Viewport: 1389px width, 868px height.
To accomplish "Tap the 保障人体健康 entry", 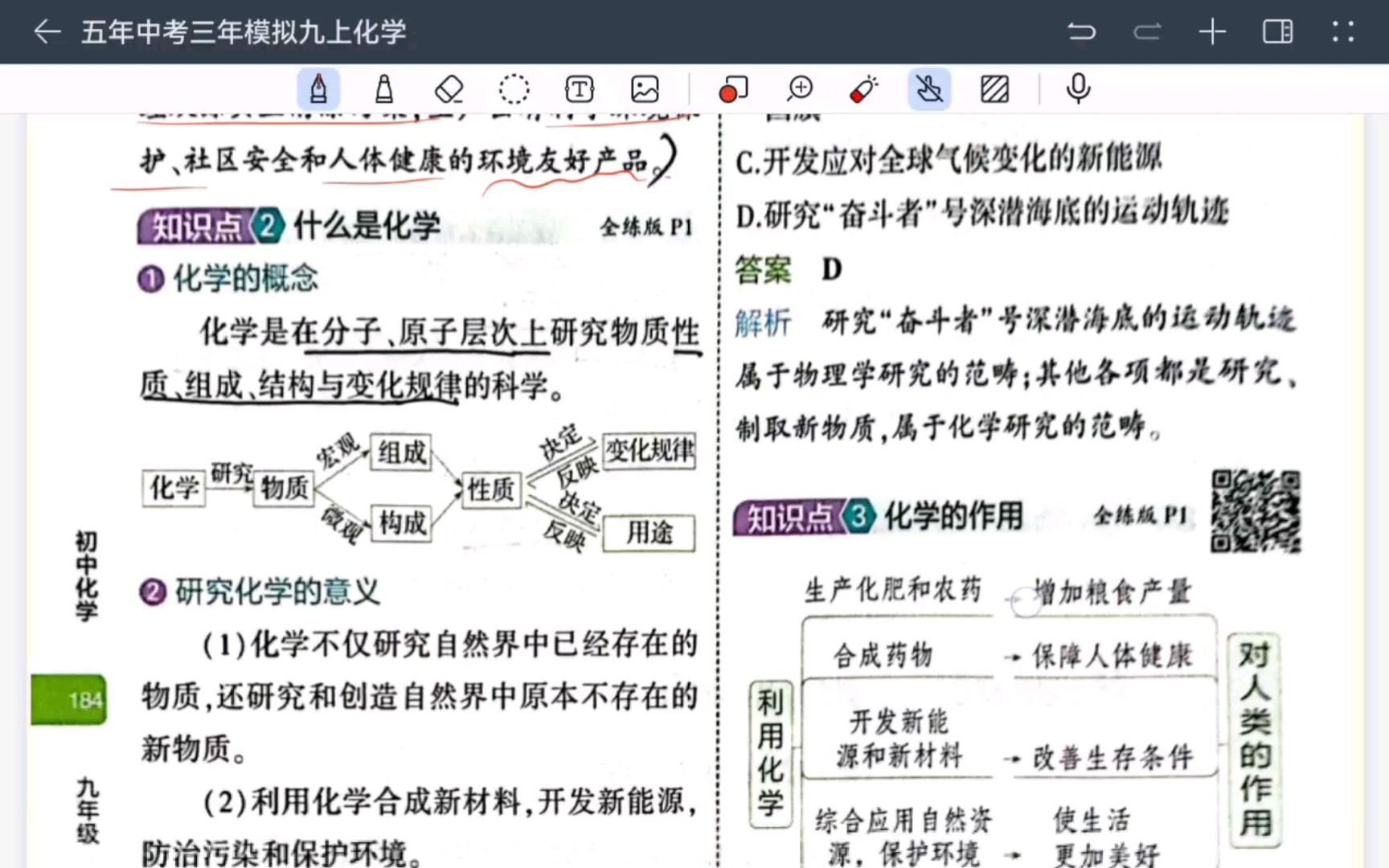I will (1112, 656).
